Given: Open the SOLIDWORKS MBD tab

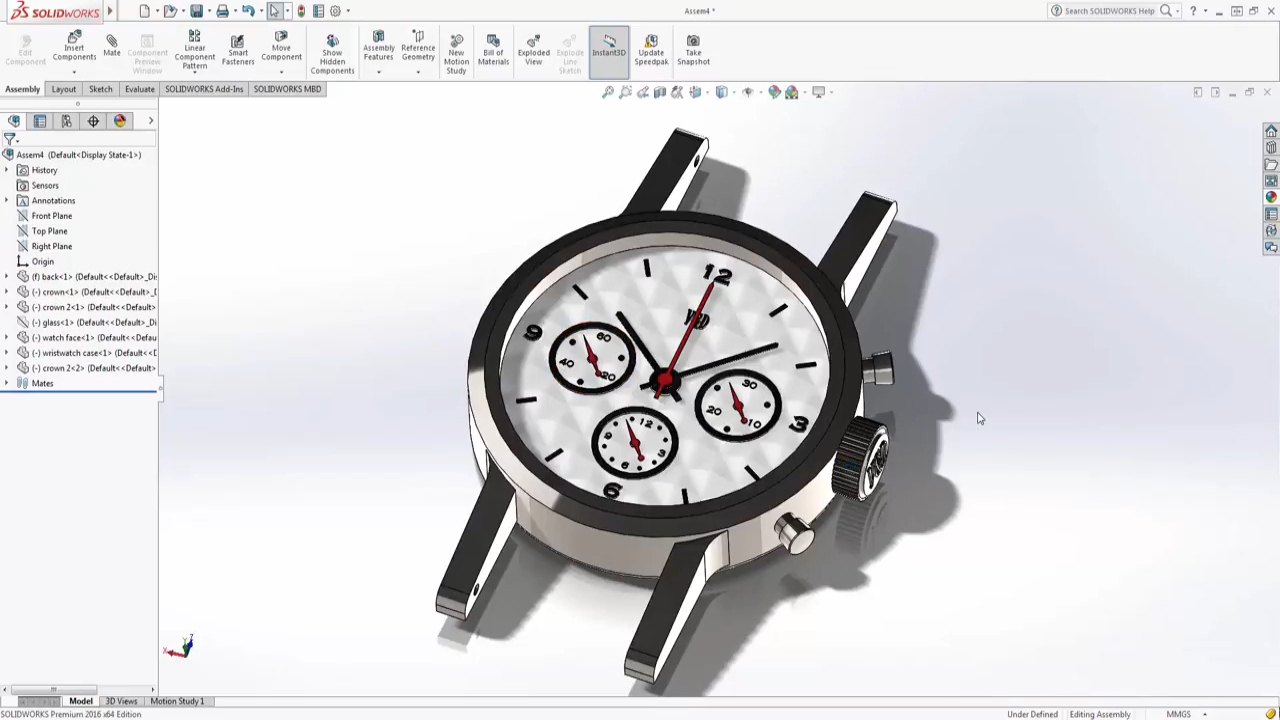Looking at the screenshot, I should (287, 89).
